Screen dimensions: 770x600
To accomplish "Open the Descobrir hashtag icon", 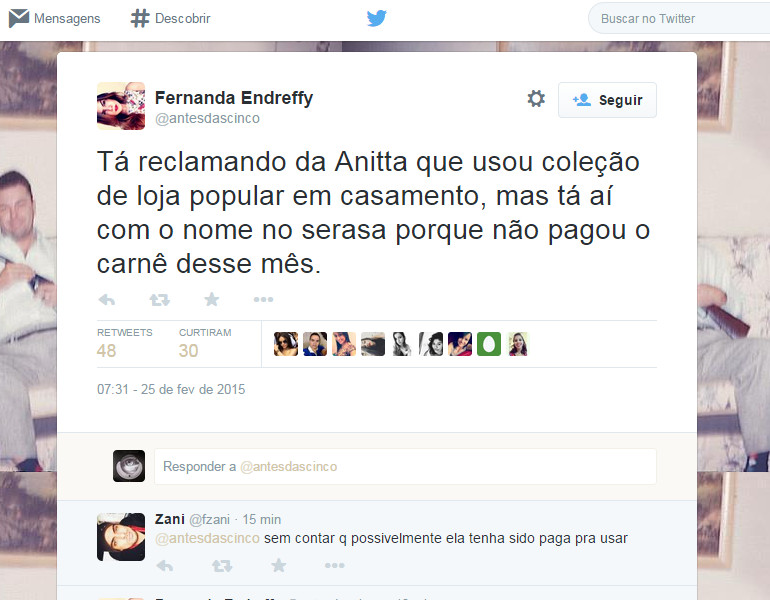I will (x=140, y=18).
